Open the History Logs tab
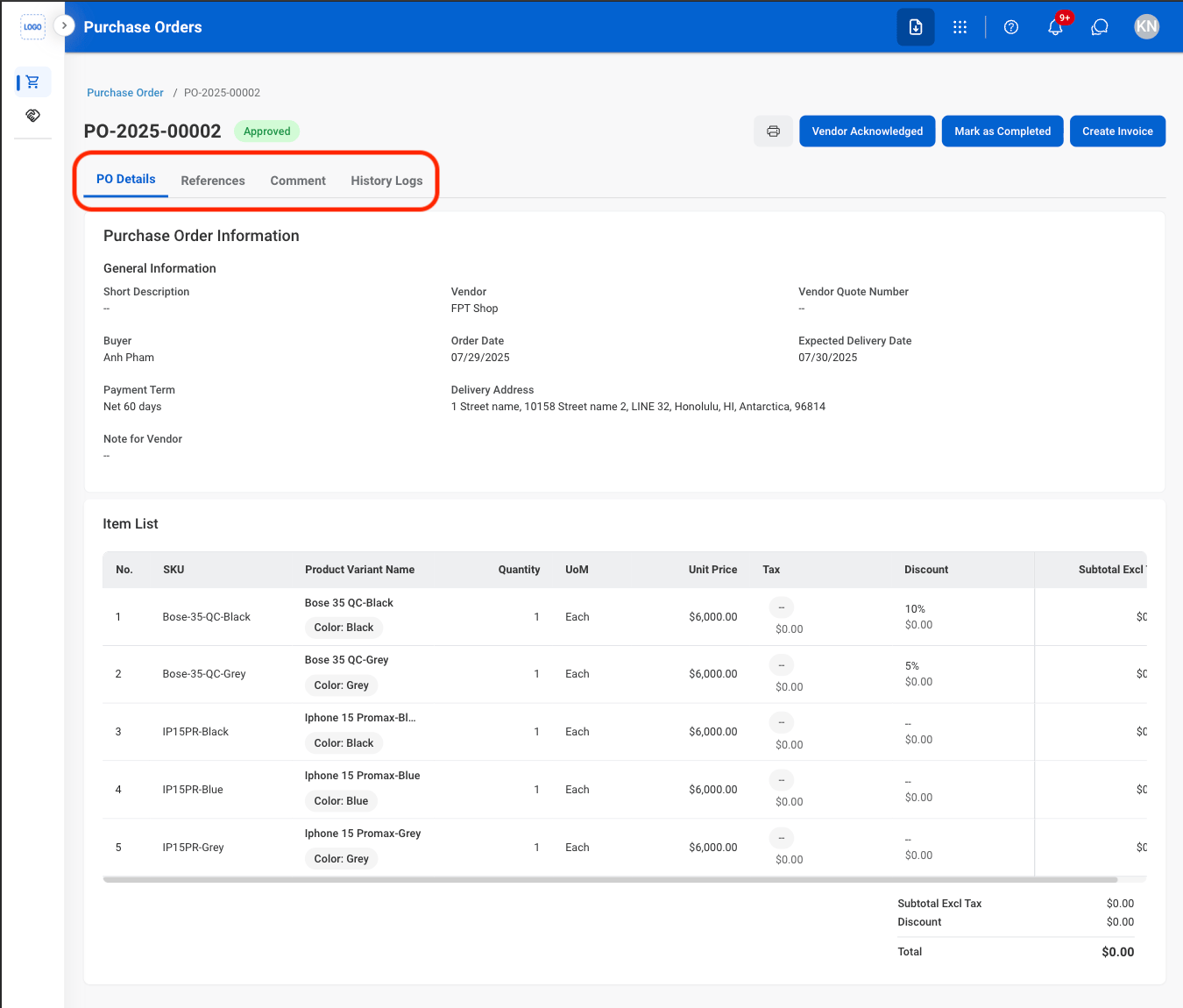This screenshot has width=1183, height=1008. click(386, 181)
